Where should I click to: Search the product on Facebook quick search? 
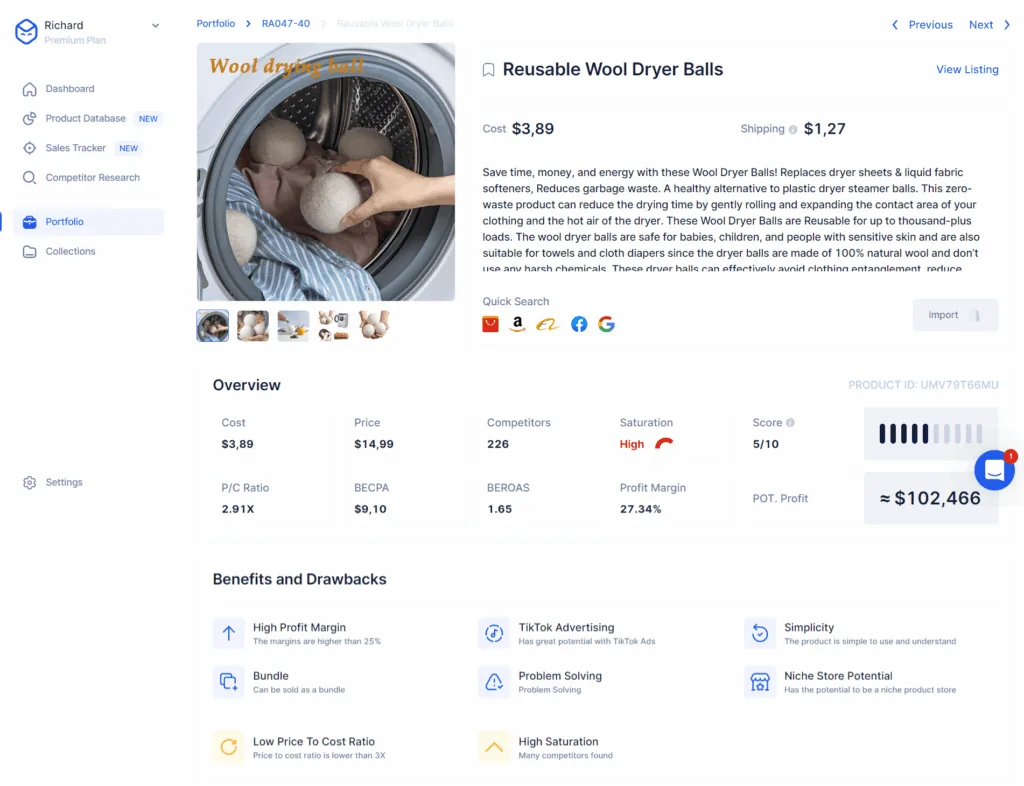point(578,323)
